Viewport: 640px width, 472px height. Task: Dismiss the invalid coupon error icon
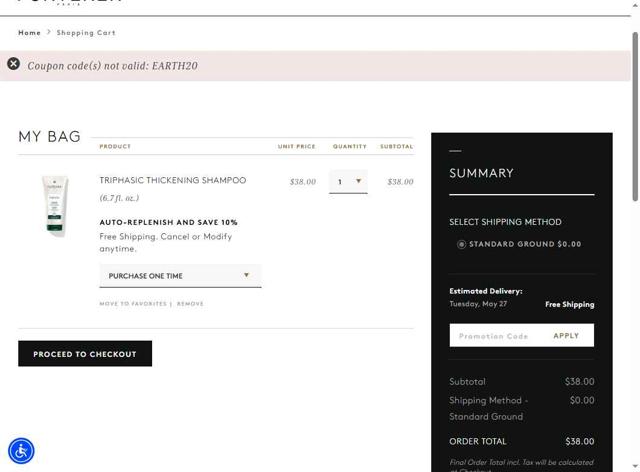point(13,64)
